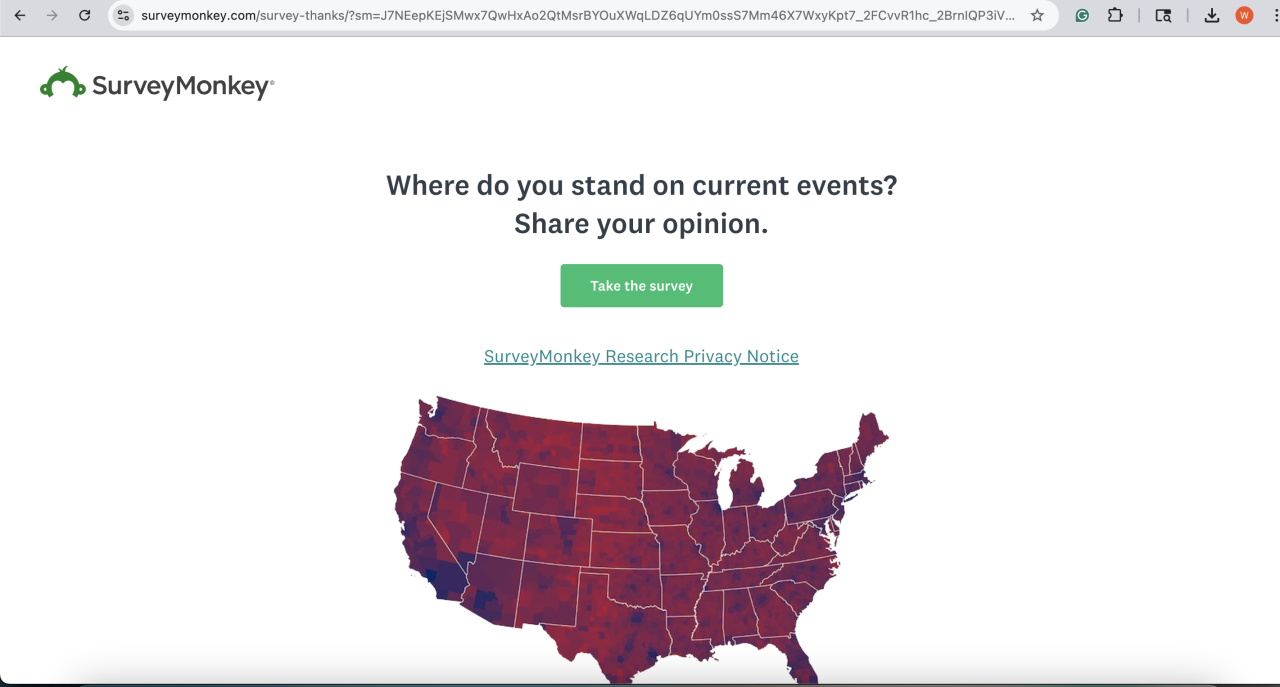Reload the current page

[85, 16]
